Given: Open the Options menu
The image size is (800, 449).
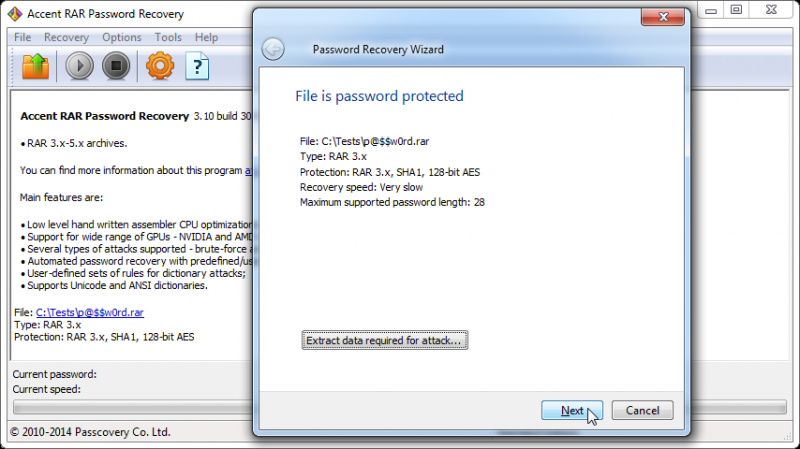Looking at the screenshot, I should (121, 37).
